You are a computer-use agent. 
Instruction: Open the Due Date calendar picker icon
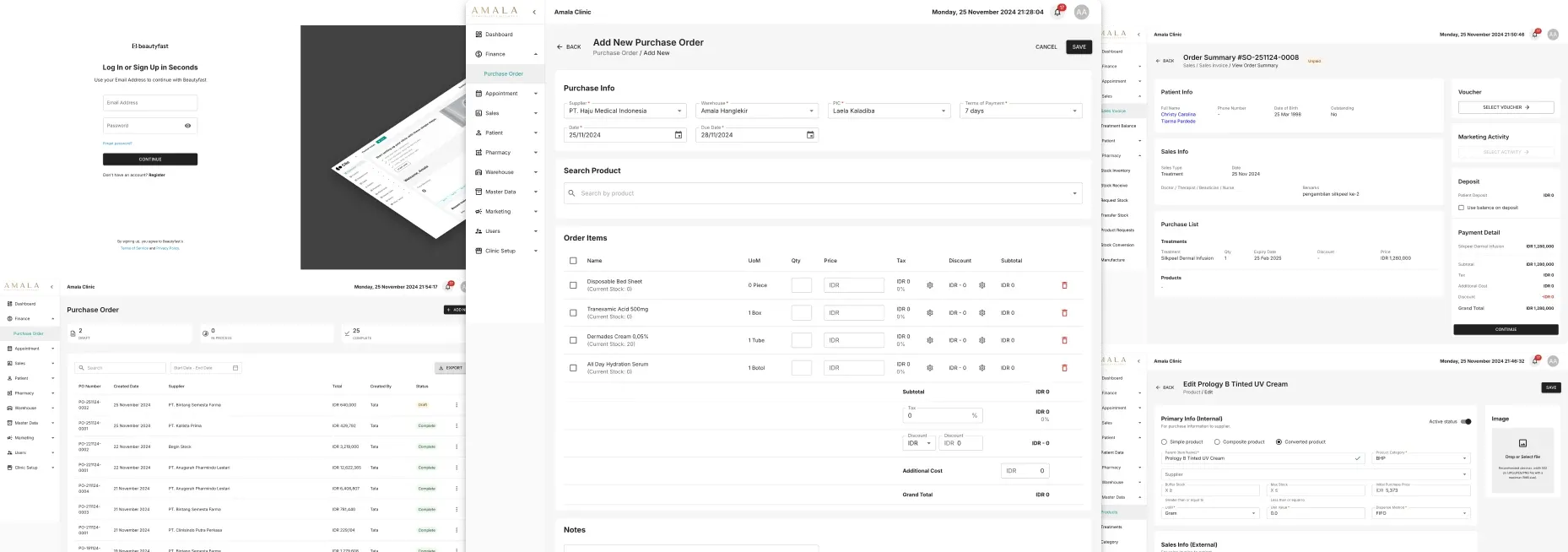(810, 135)
